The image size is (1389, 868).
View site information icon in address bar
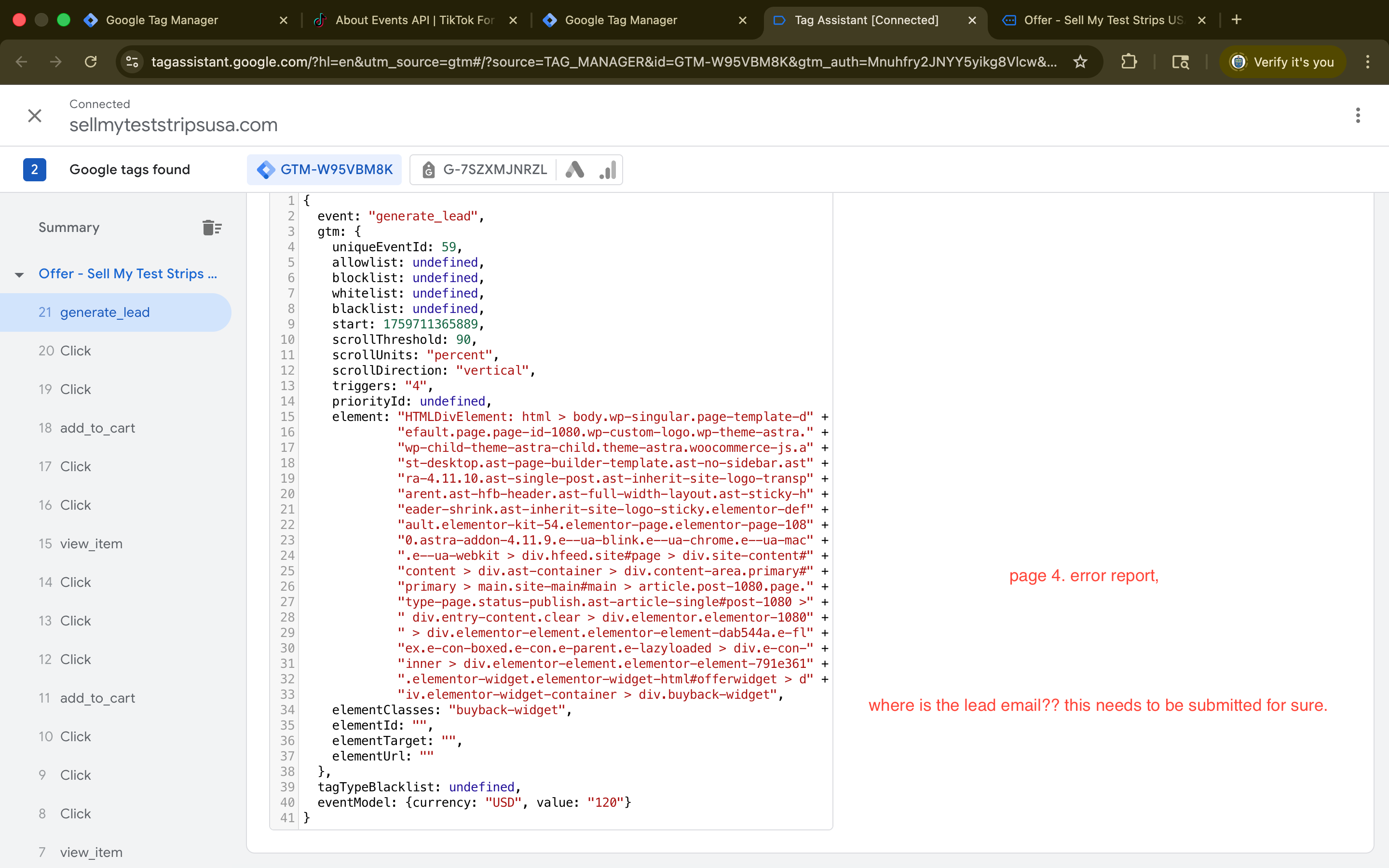tap(132, 62)
